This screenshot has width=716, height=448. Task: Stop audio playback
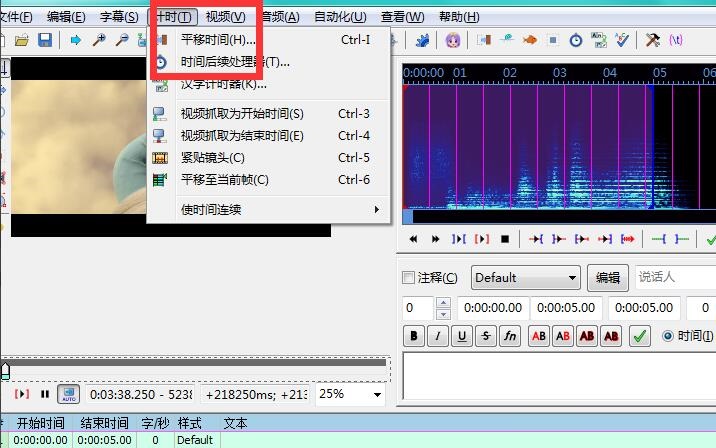tap(505, 239)
